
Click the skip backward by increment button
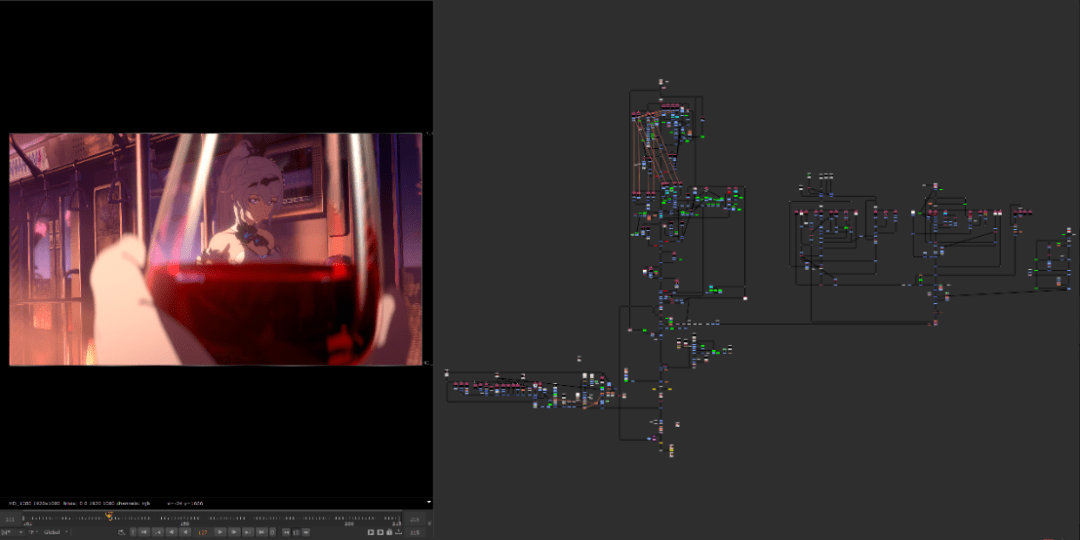[x=286, y=532]
